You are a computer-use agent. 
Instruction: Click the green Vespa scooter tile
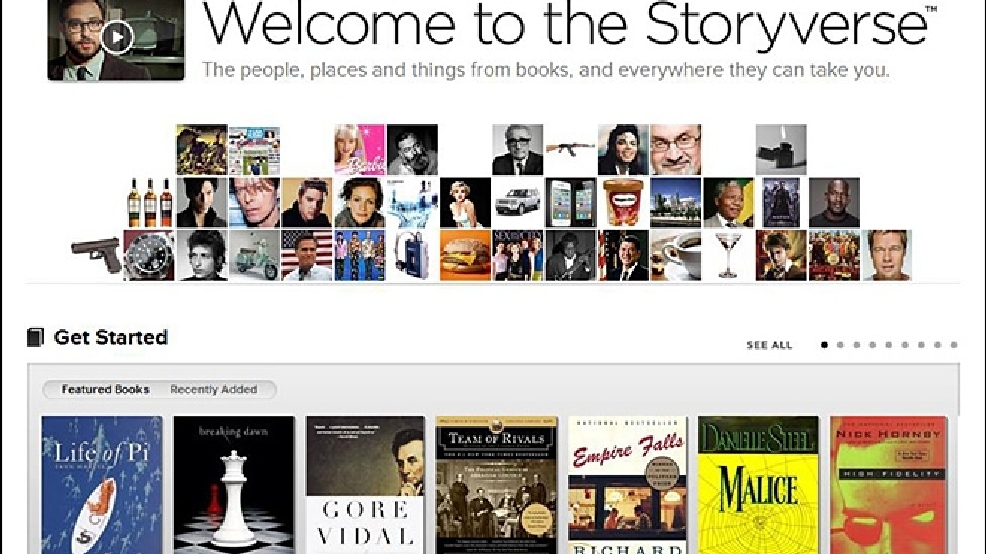tap(254, 255)
